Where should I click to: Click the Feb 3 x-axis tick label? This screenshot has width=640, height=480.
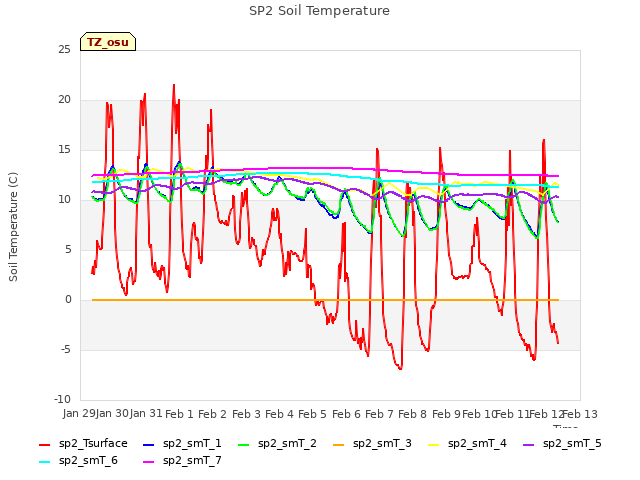coord(246,414)
